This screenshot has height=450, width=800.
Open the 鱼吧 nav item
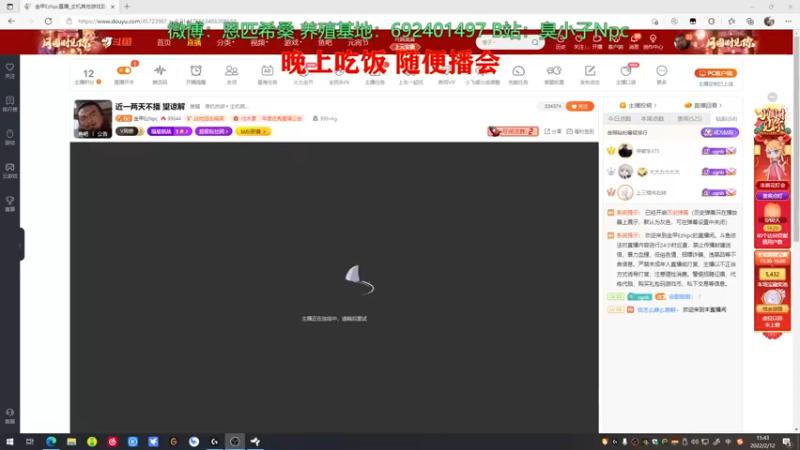coord(325,42)
